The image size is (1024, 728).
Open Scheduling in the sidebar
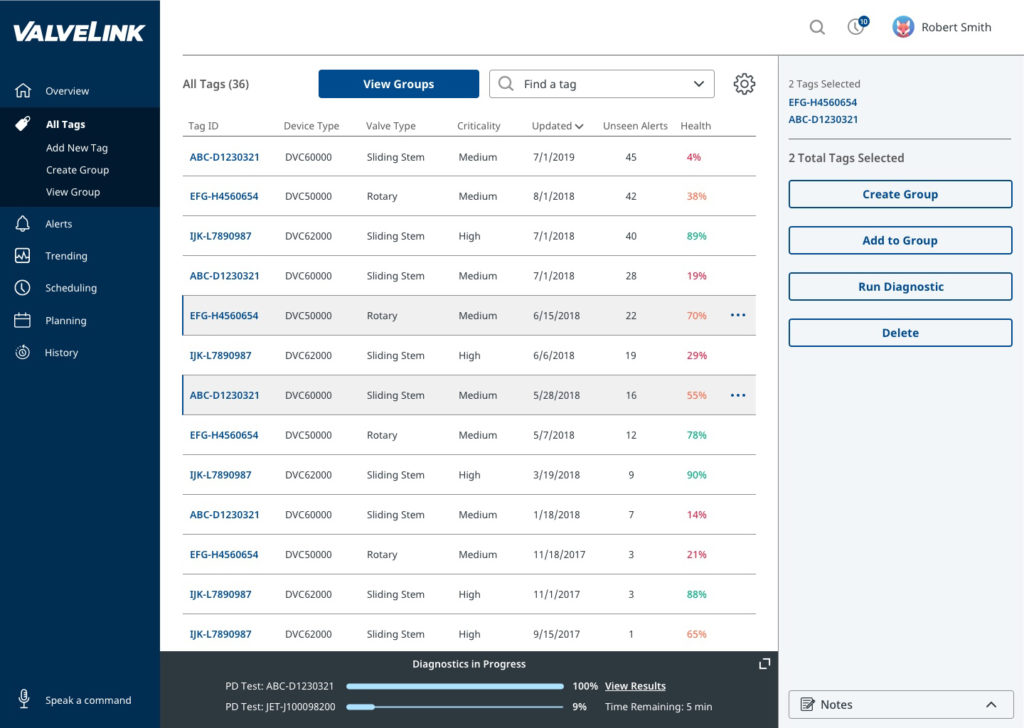pos(70,288)
